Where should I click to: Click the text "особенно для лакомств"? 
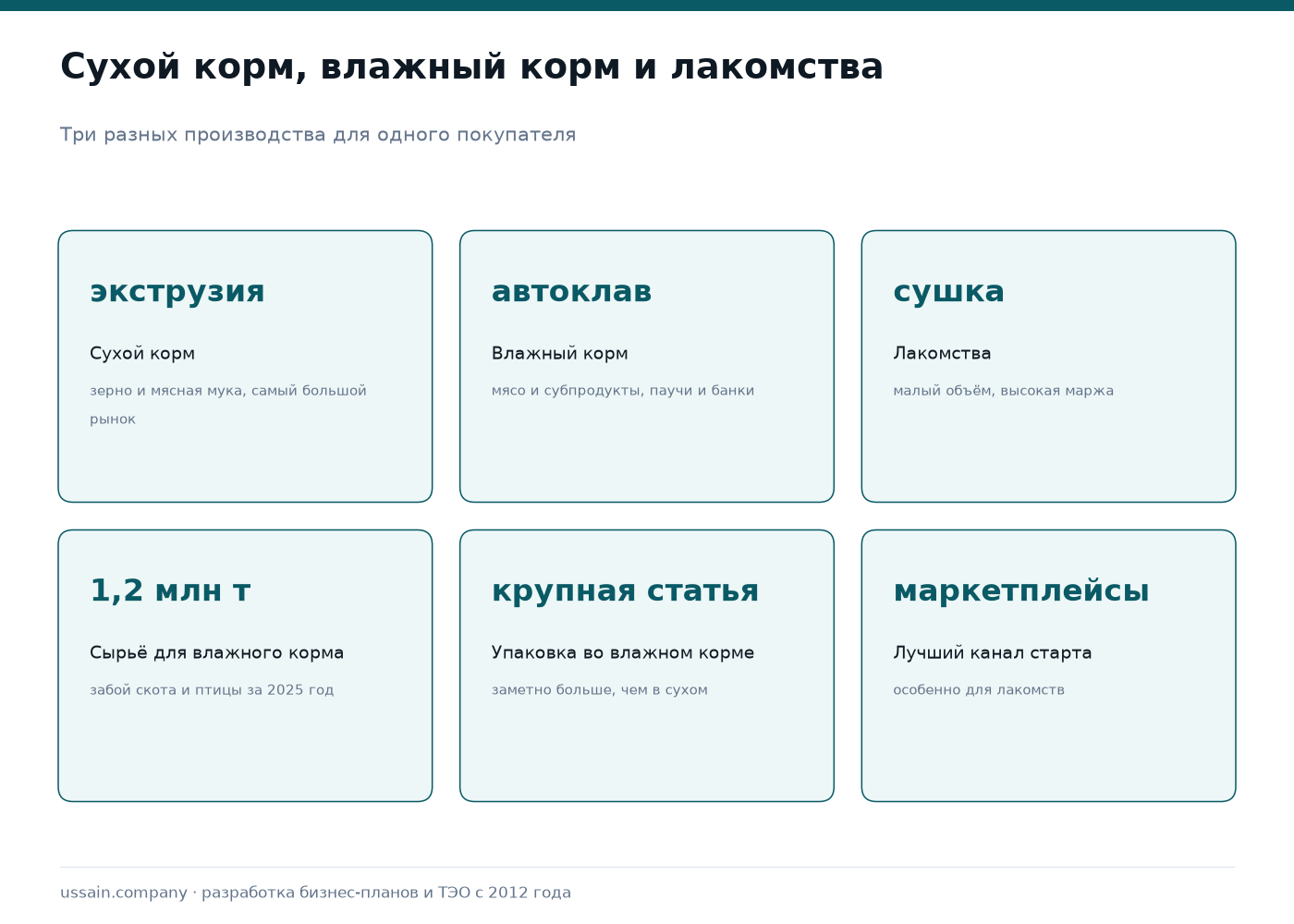979,690
